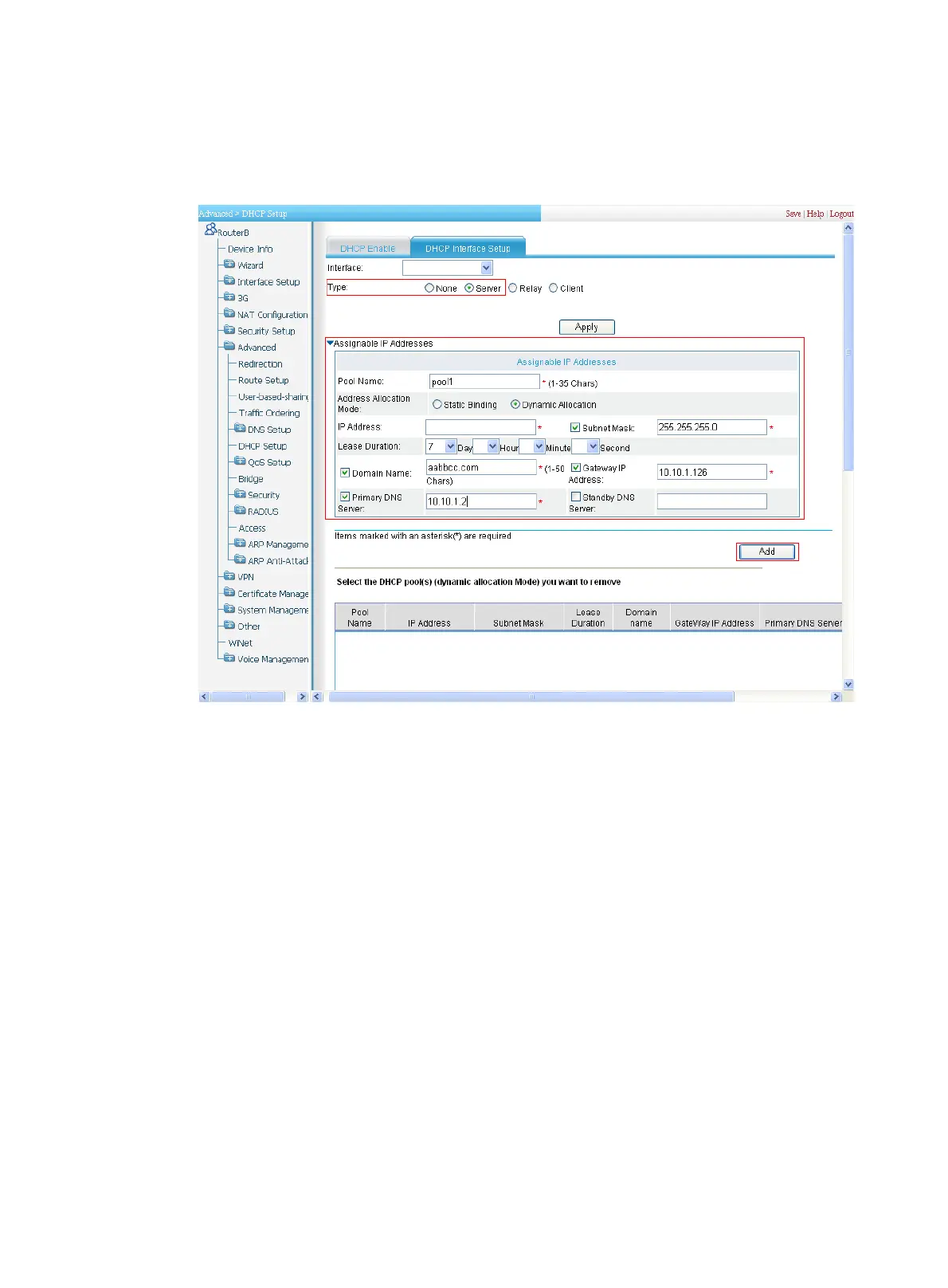Open Redirection under Advanced
This screenshot has height=1288, width=948.
tap(261, 363)
